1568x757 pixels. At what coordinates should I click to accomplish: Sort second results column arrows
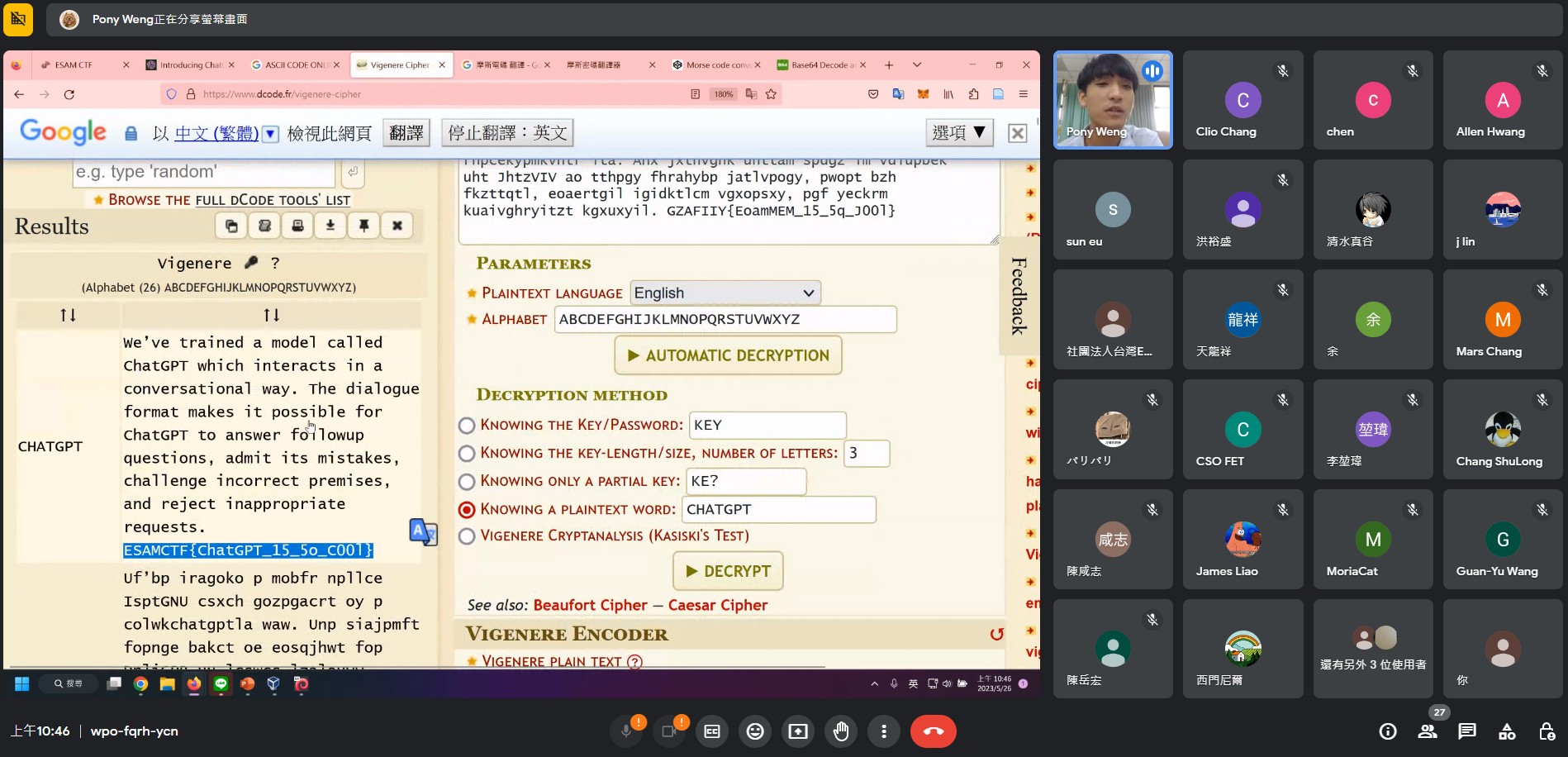271,315
